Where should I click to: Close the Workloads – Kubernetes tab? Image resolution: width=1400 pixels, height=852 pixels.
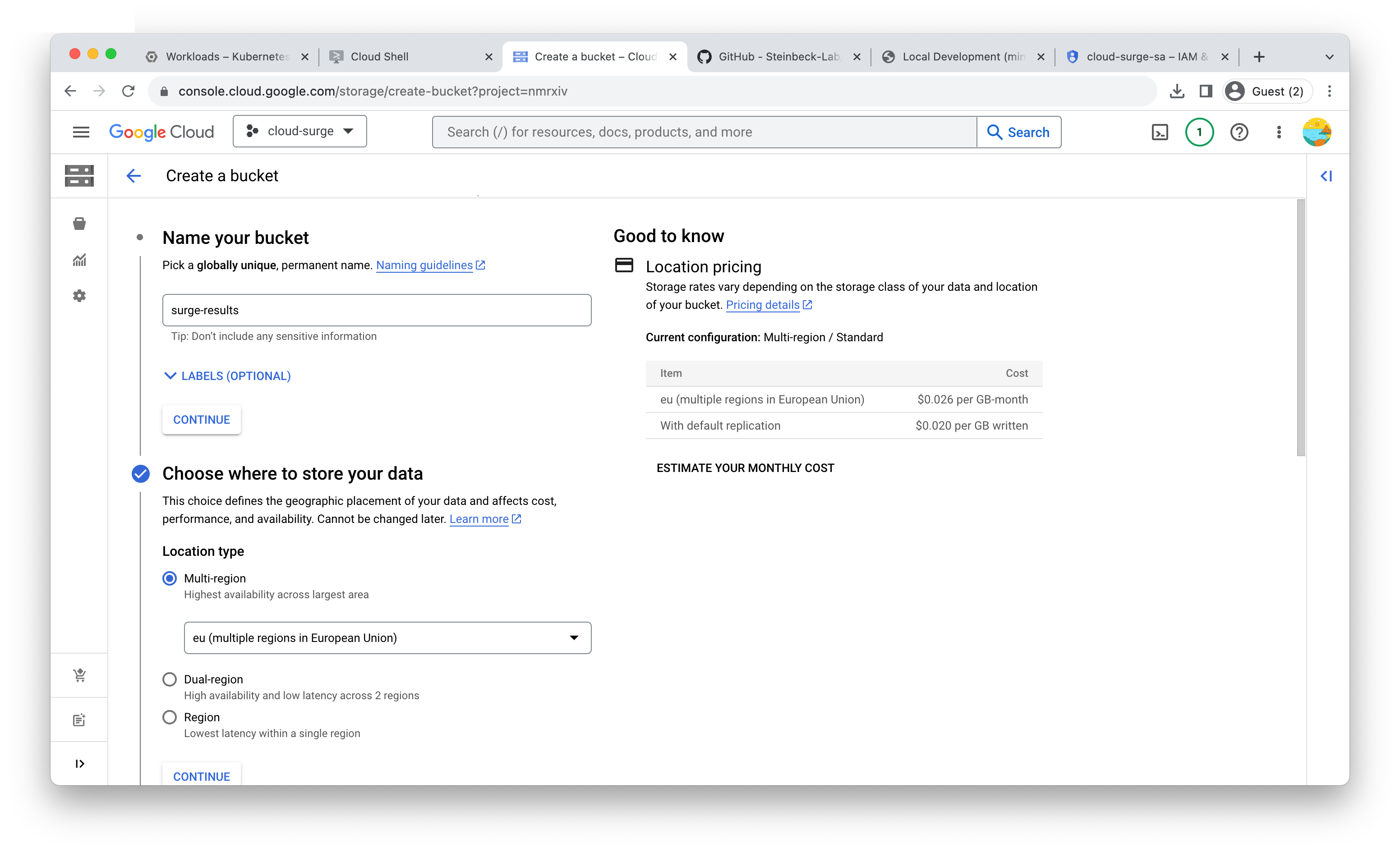click(304, 57)
